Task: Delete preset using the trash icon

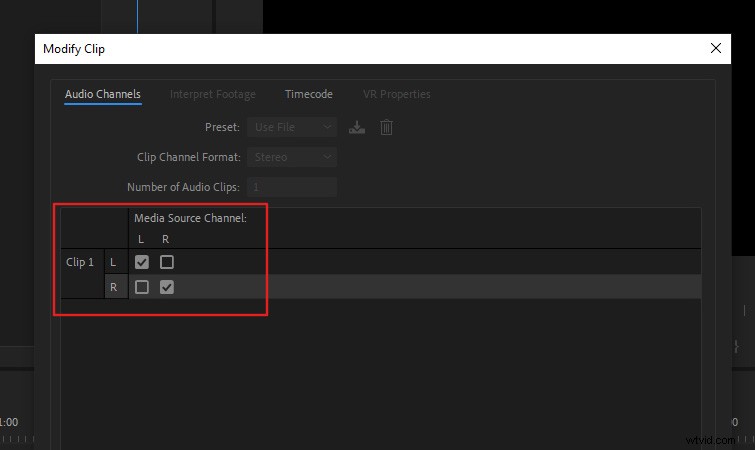Action: (386, 127)
